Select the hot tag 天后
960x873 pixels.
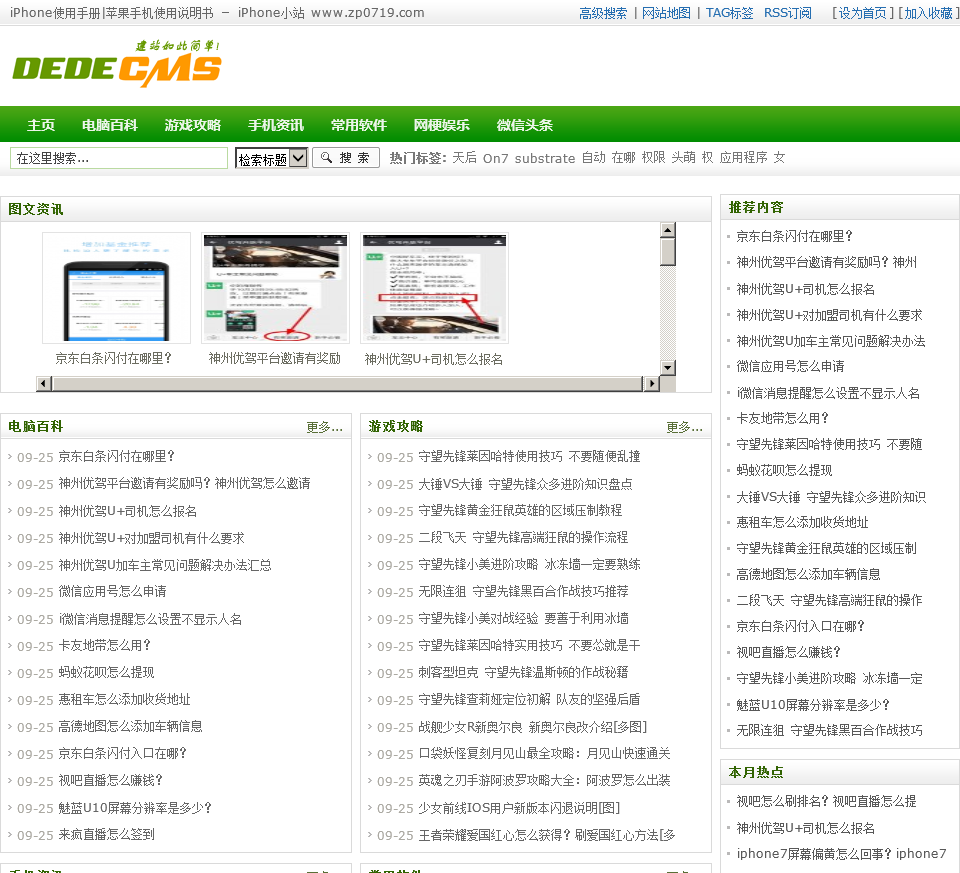point(464,158)
